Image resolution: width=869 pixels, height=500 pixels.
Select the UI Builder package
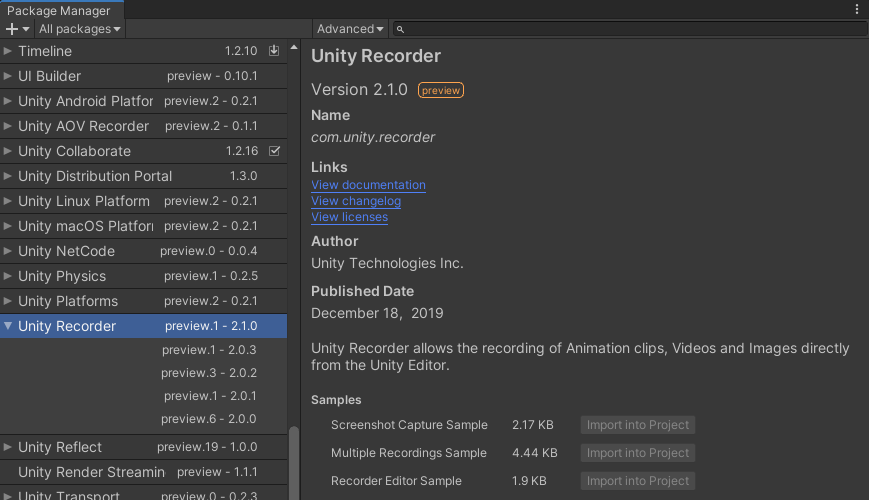pyautogui.click(x=144, y=76)
